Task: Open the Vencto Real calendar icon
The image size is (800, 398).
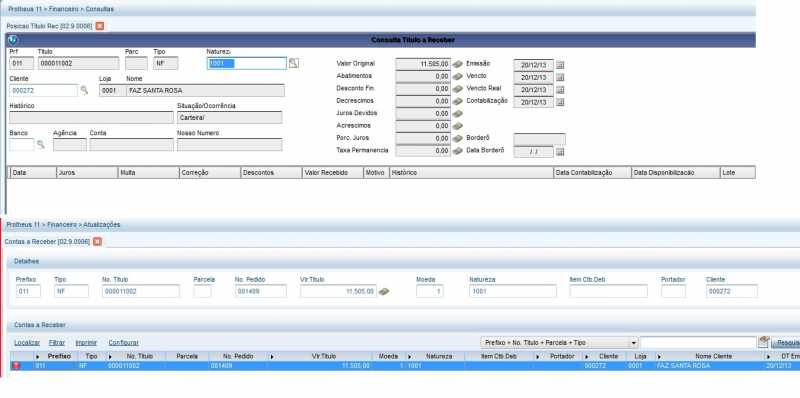Action: click(x=560, y=90)
